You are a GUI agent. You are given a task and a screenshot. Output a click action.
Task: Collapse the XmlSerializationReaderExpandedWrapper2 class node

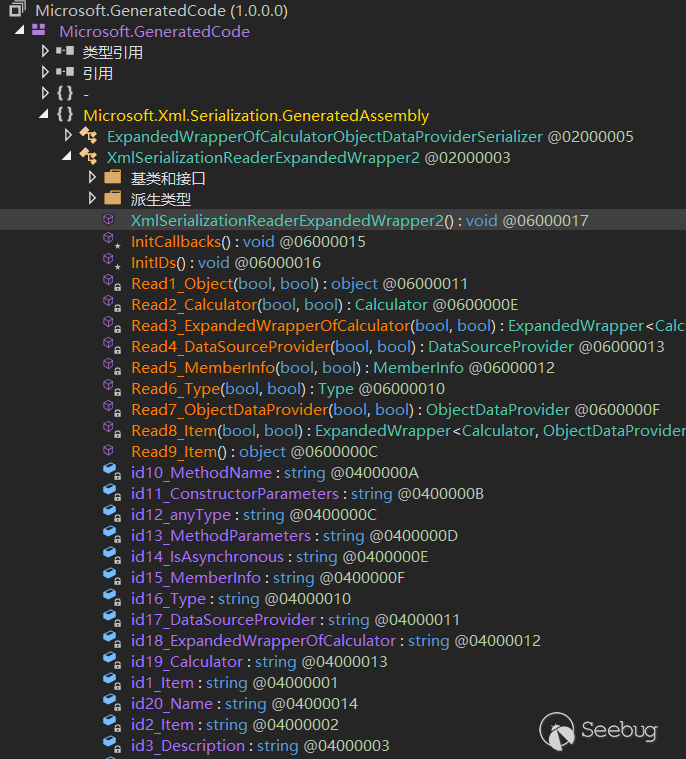[68, 158]
